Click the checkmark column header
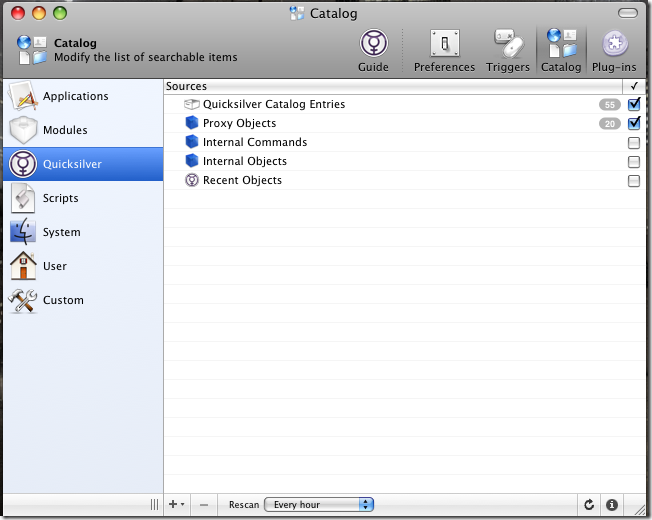Screen dimensions: 652x520 [634, 86]
